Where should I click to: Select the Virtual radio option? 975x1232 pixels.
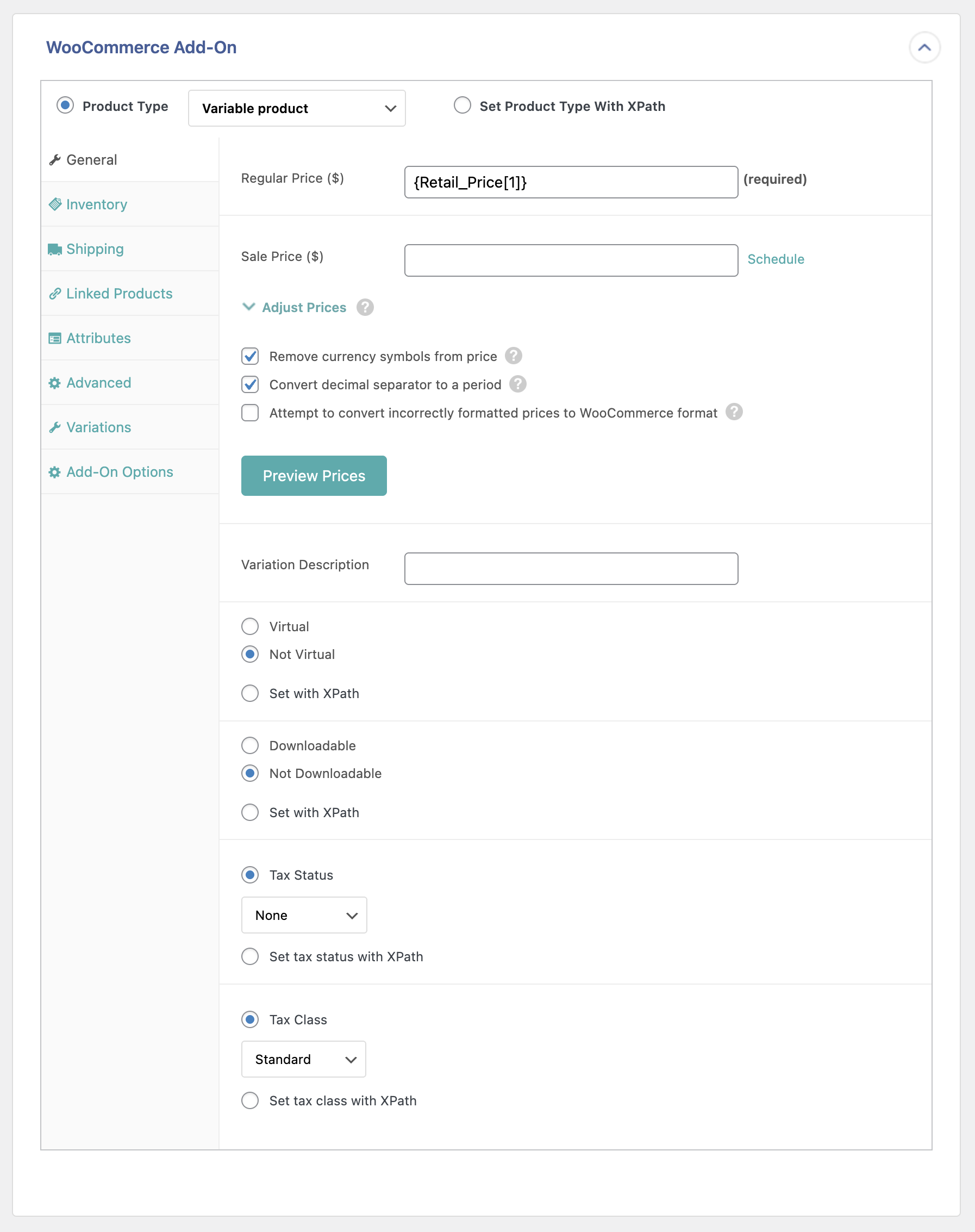250,626
